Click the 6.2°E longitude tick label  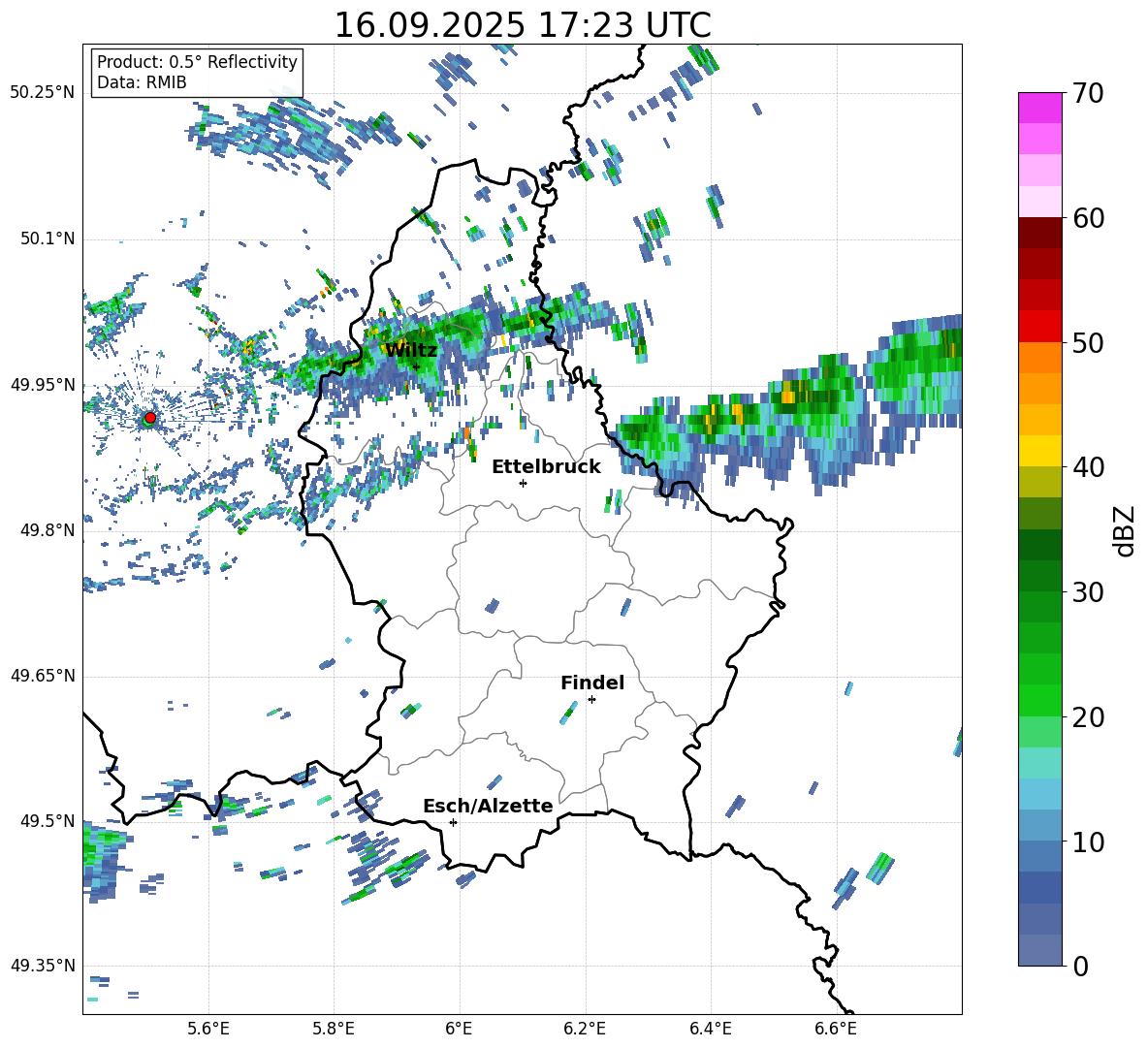(x=585, y=1029)
